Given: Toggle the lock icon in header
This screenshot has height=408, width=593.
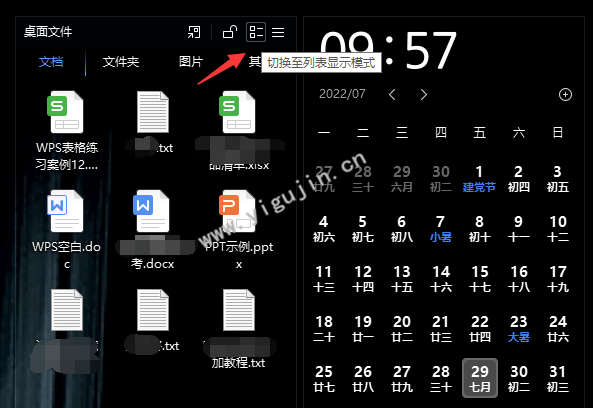Looking at the screenshot, I should click(x=230, y=32).
